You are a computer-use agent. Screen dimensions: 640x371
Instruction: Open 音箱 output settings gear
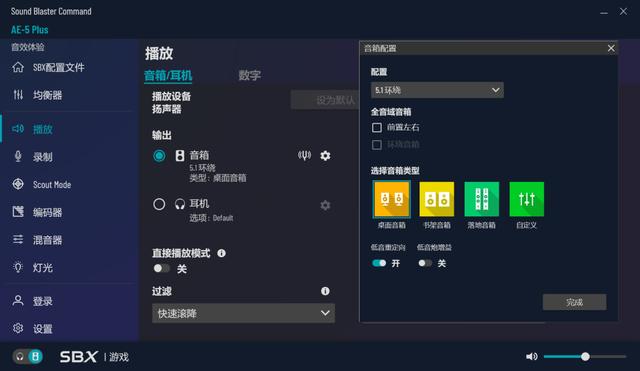coord(325,156)
